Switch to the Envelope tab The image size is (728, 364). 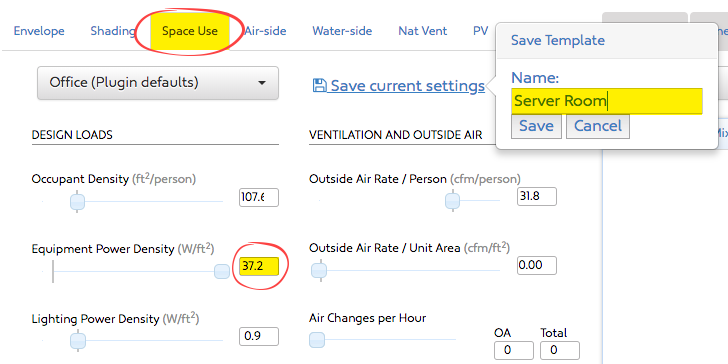pyautogui.click(x=39, y=31)
